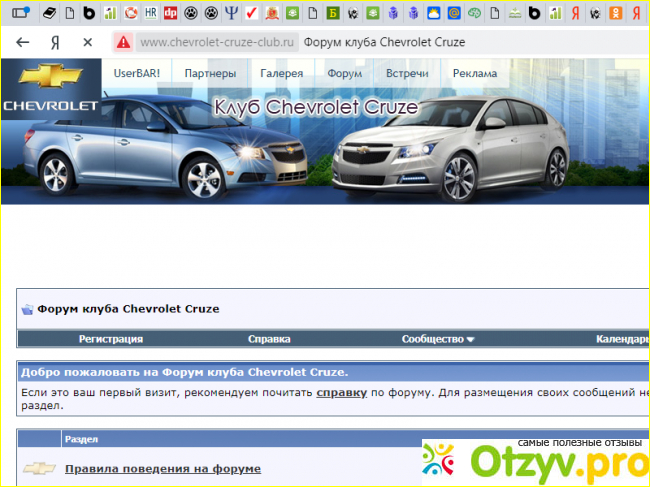This screenshot has width=650, height=487.
Task: Go to the Галерея section
Action: [x=282, y=73]
